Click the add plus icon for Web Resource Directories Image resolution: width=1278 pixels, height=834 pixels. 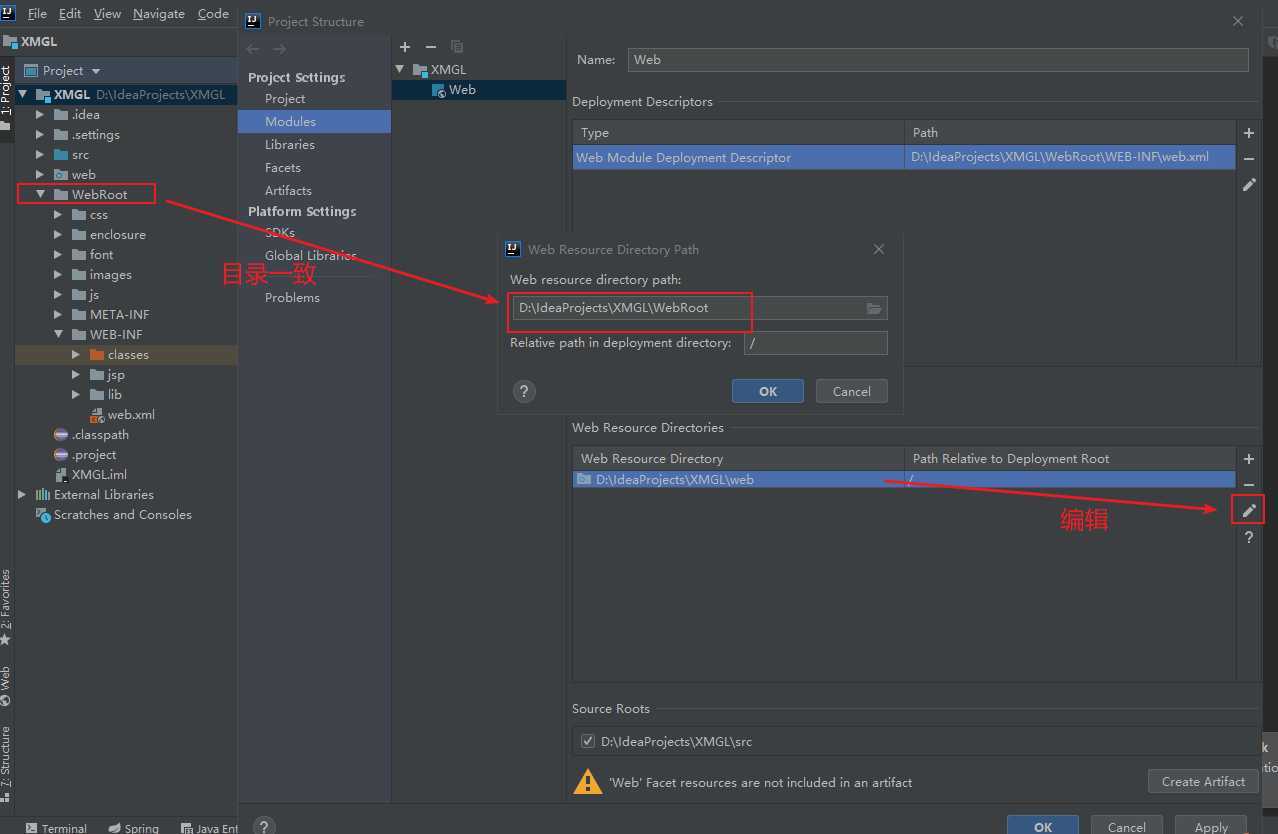coord(1248,459)
